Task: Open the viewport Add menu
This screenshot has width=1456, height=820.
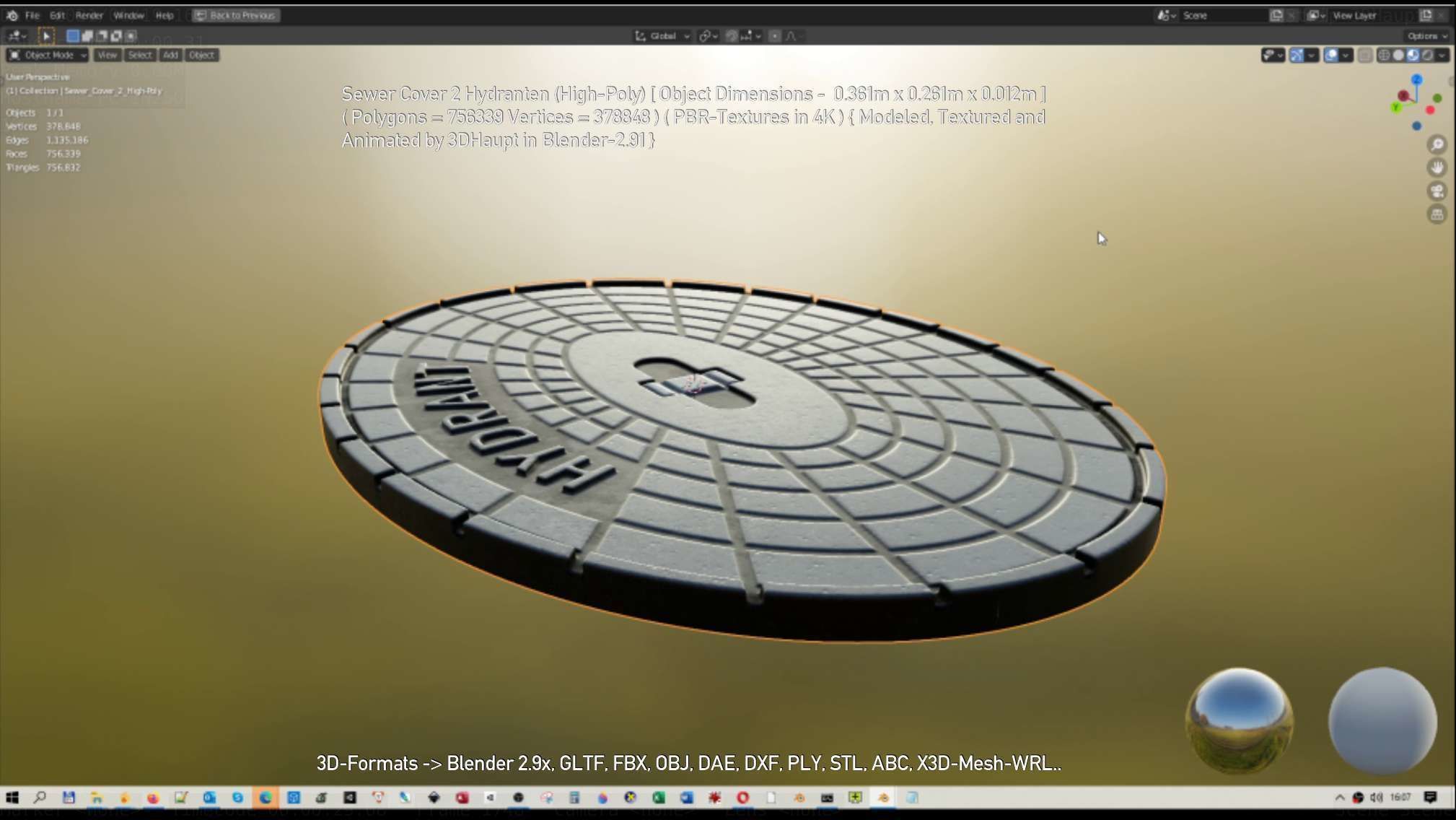Action: (x=170, y=55)
